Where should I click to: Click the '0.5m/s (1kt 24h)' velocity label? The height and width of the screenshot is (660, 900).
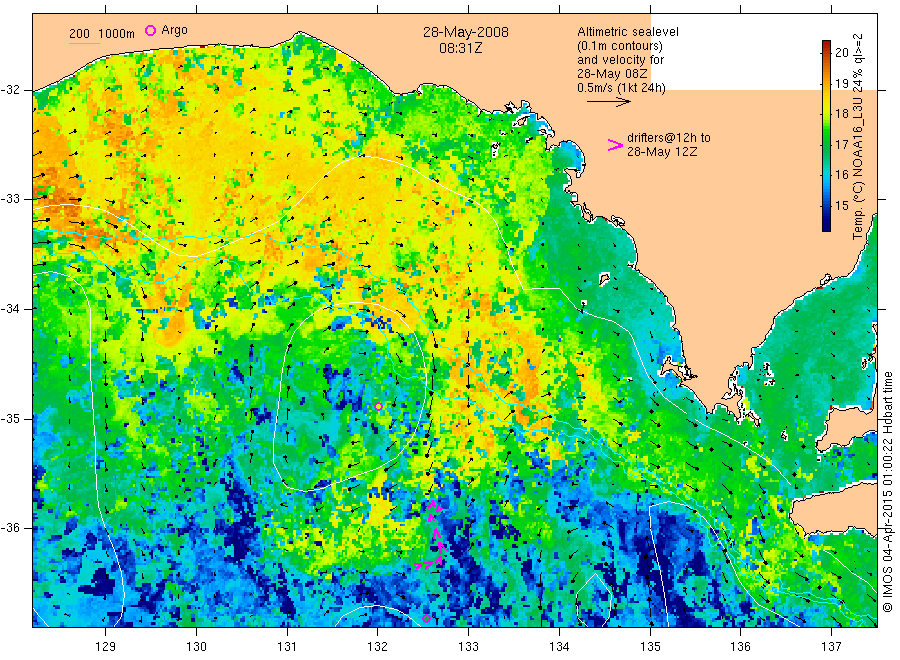pos(621,88)
